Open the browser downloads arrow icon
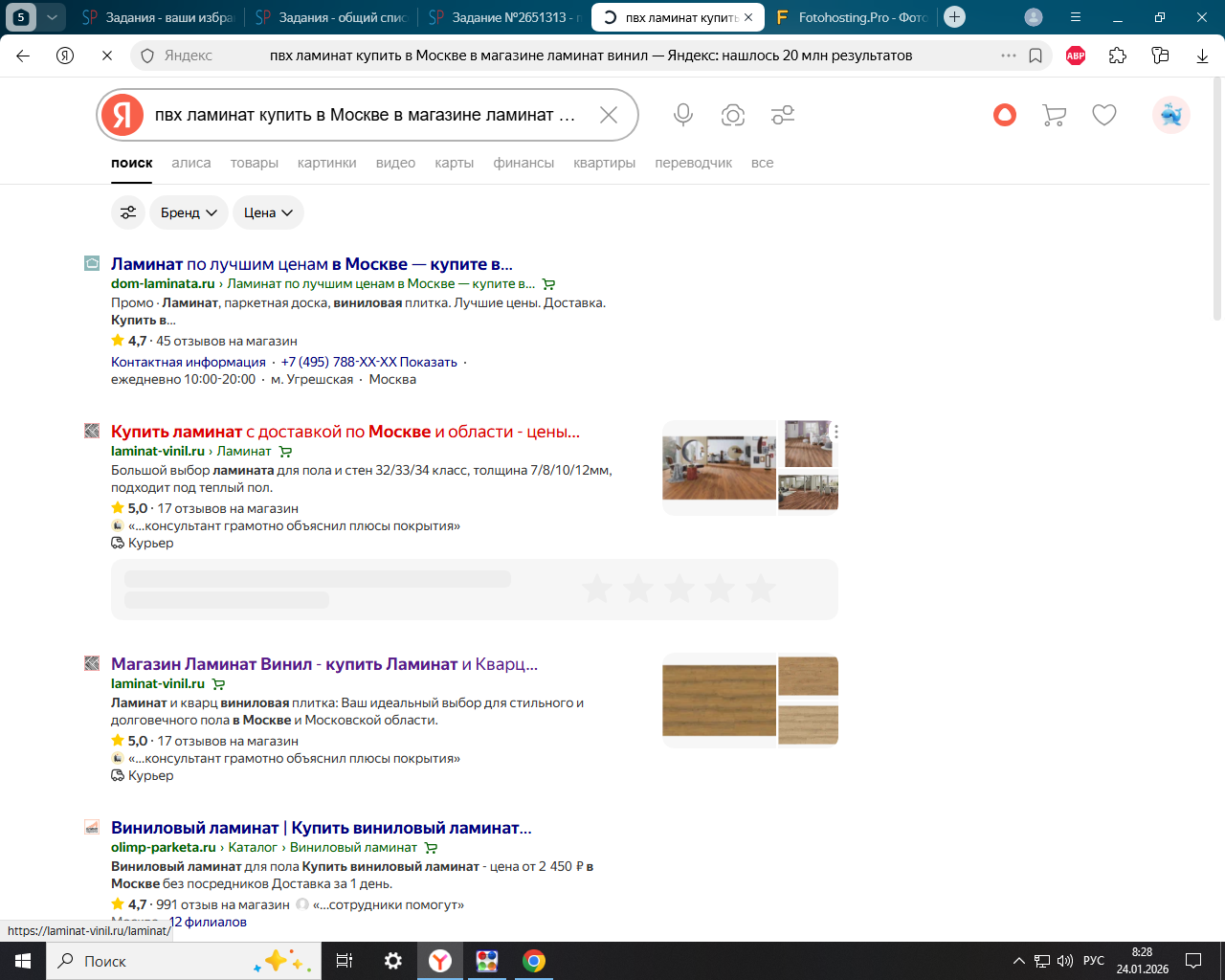Image resolution: width=1225 pixels, height=980 pixels. pos(1202,56)
